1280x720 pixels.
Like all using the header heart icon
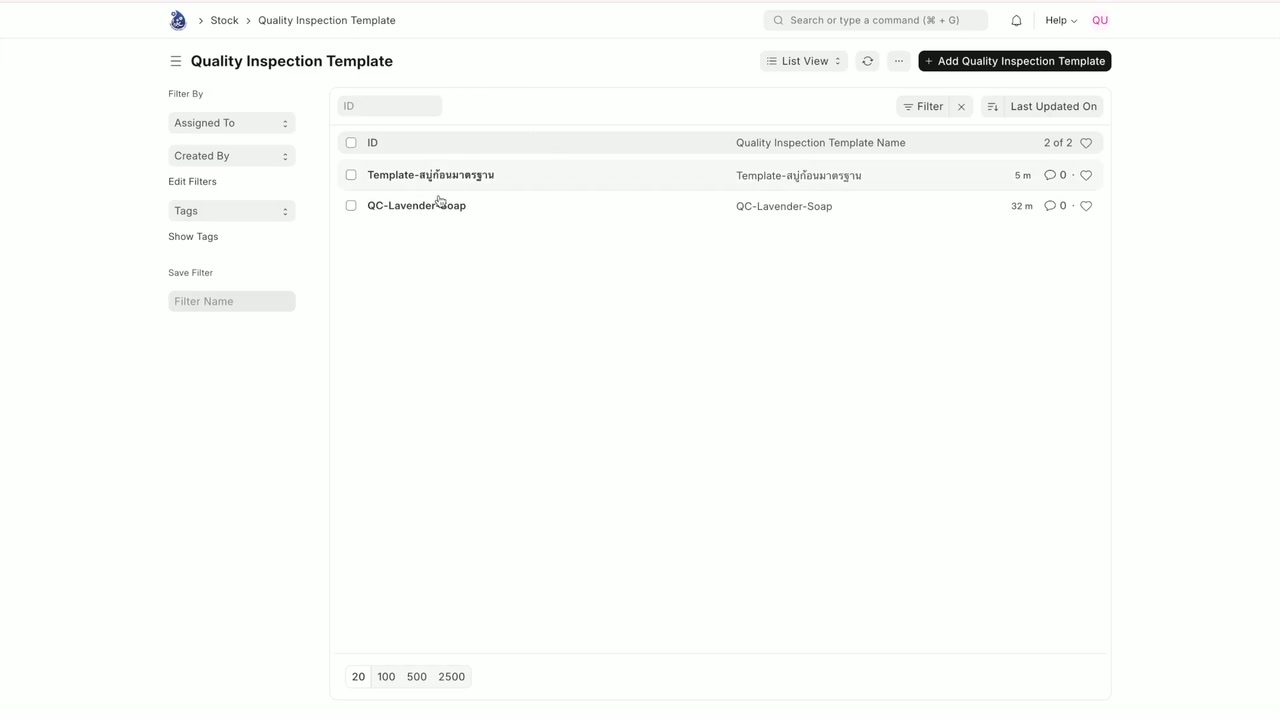click(x=1086, y=143)
